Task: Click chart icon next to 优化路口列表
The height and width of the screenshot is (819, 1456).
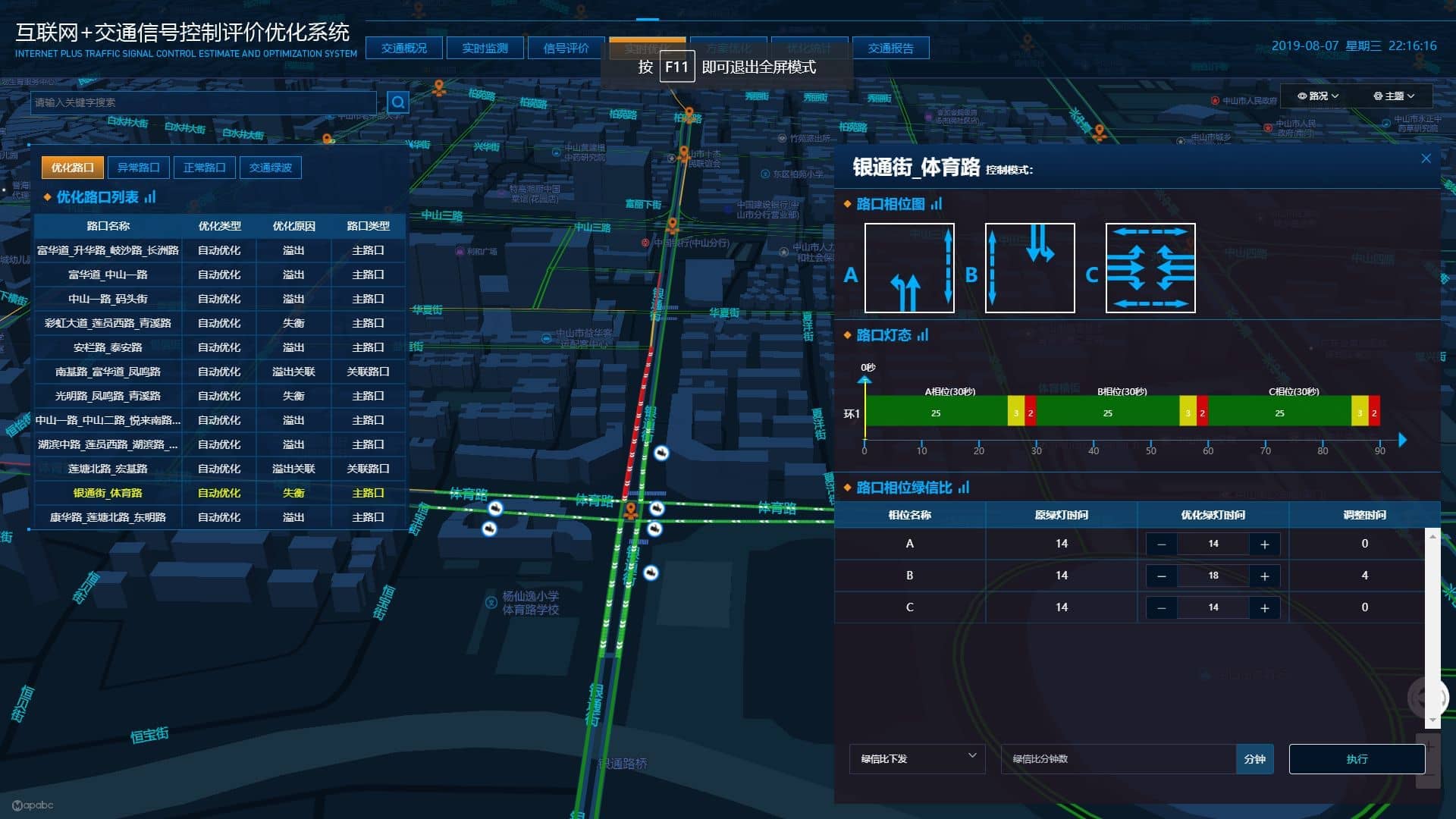Action: coord(150,197)
